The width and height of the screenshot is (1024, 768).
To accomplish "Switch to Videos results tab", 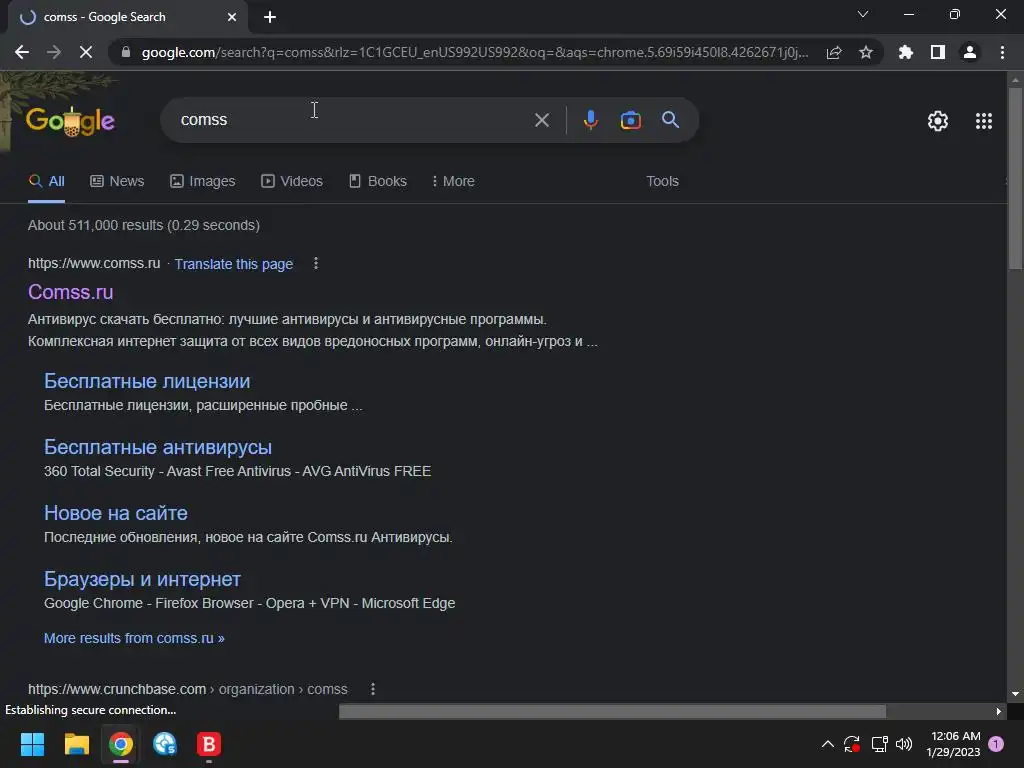I will [x=292, y=181].
